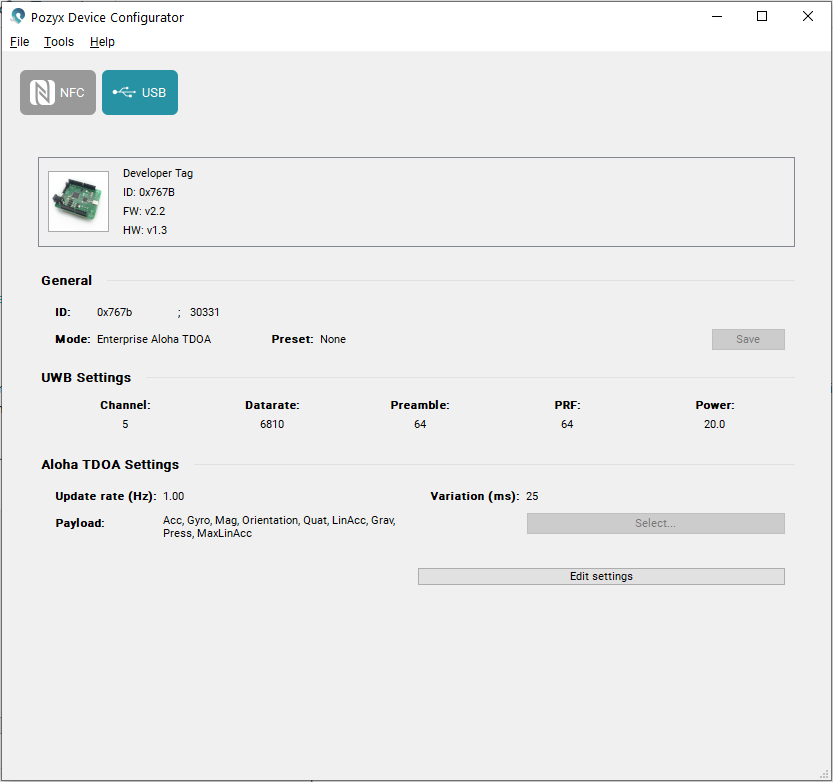Image resolution: width=833 pixels, height=782 pixels.
Task: Open the Tools menu
Action: click(59, 42)
